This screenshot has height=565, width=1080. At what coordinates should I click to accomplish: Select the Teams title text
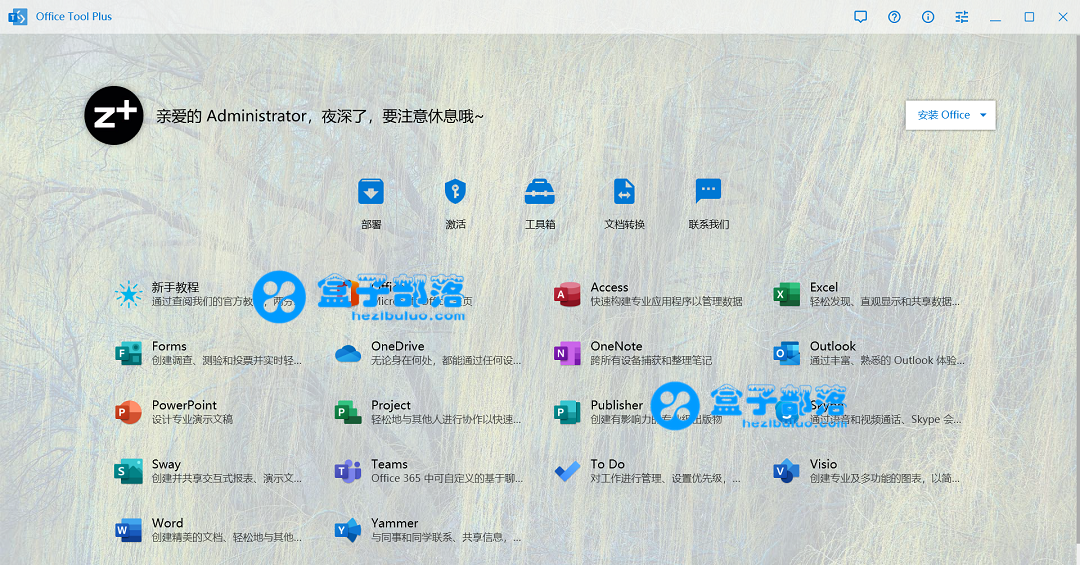coord(389,464)
